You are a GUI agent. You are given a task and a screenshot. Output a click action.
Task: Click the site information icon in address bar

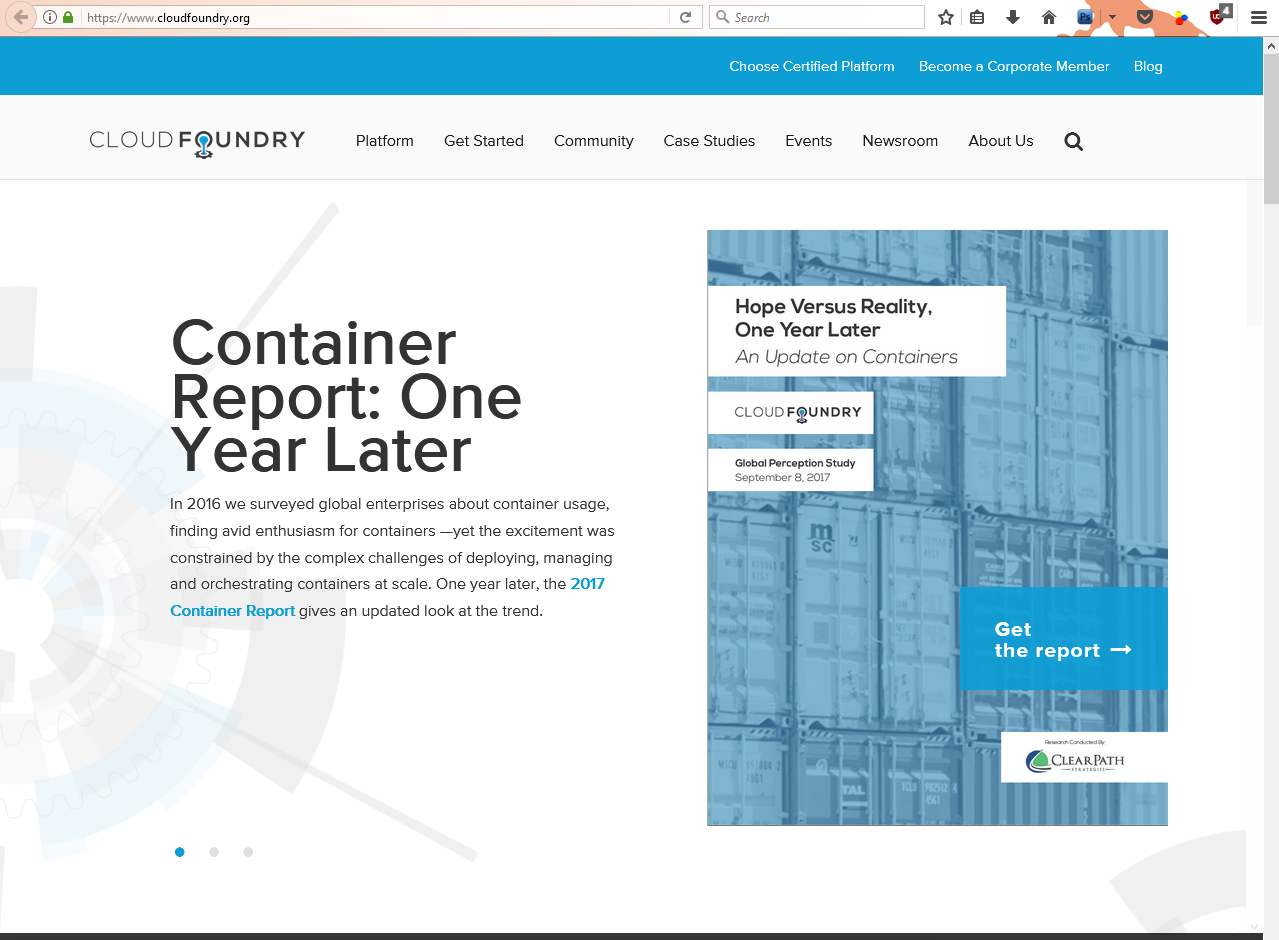50,17
